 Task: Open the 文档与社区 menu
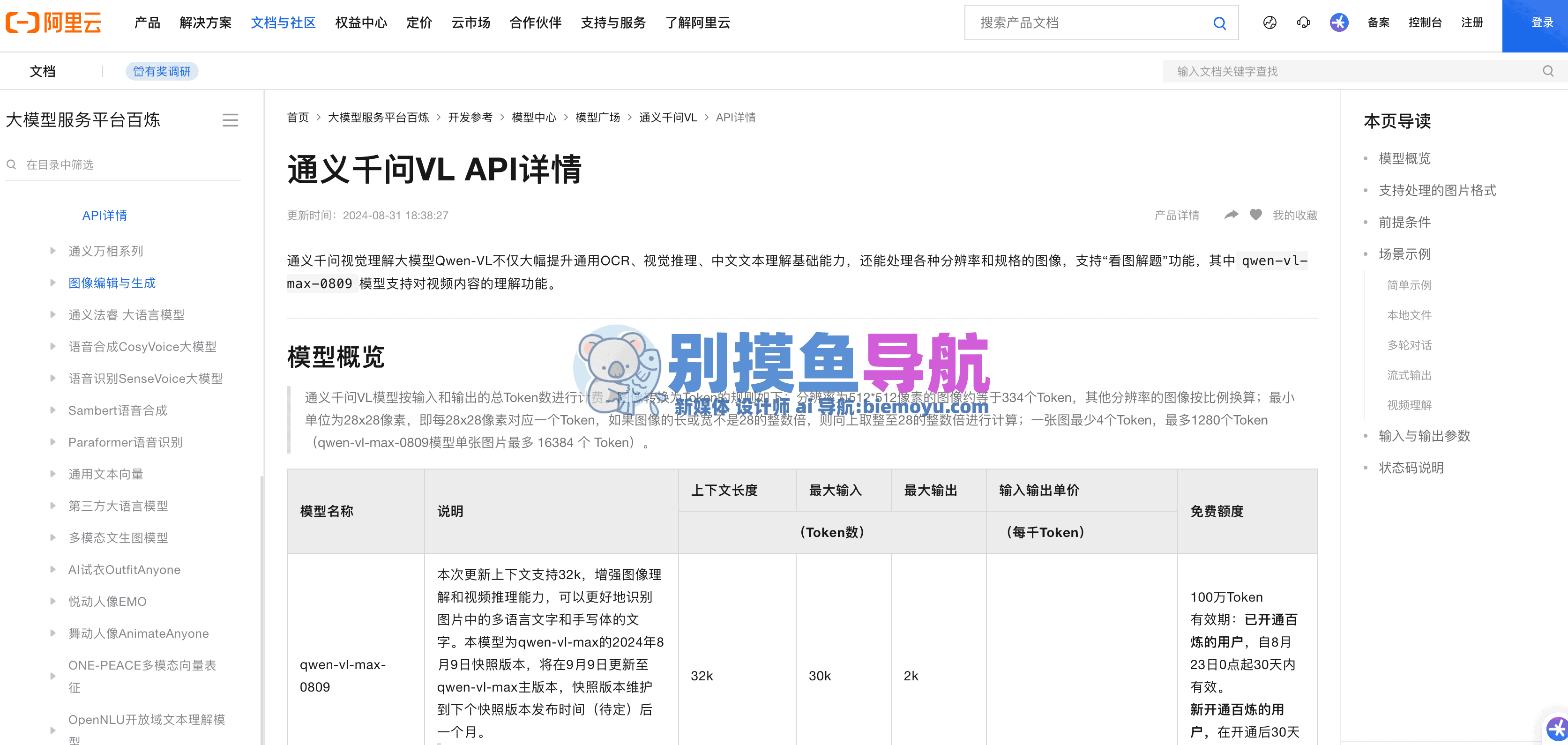coord(283,22)
